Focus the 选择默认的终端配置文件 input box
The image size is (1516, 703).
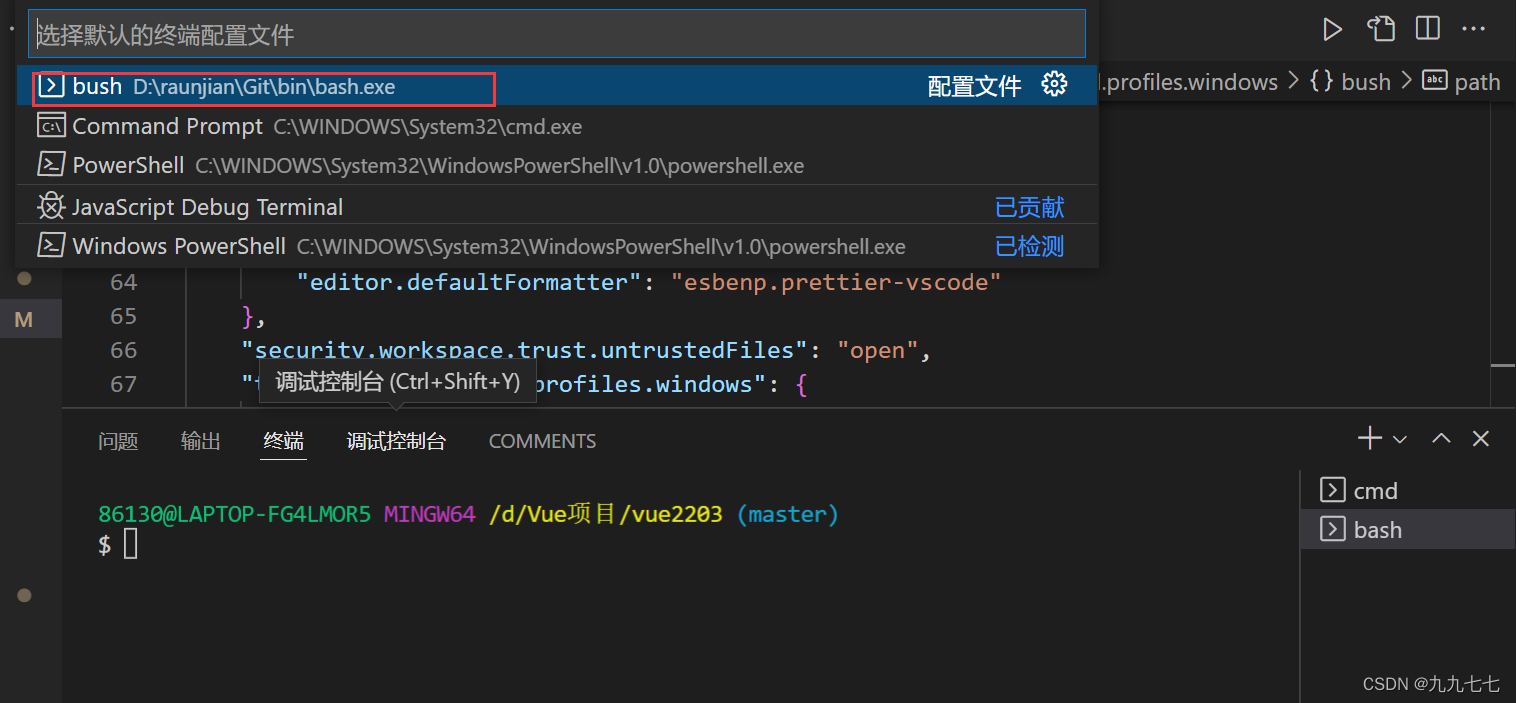pos(557,35)
